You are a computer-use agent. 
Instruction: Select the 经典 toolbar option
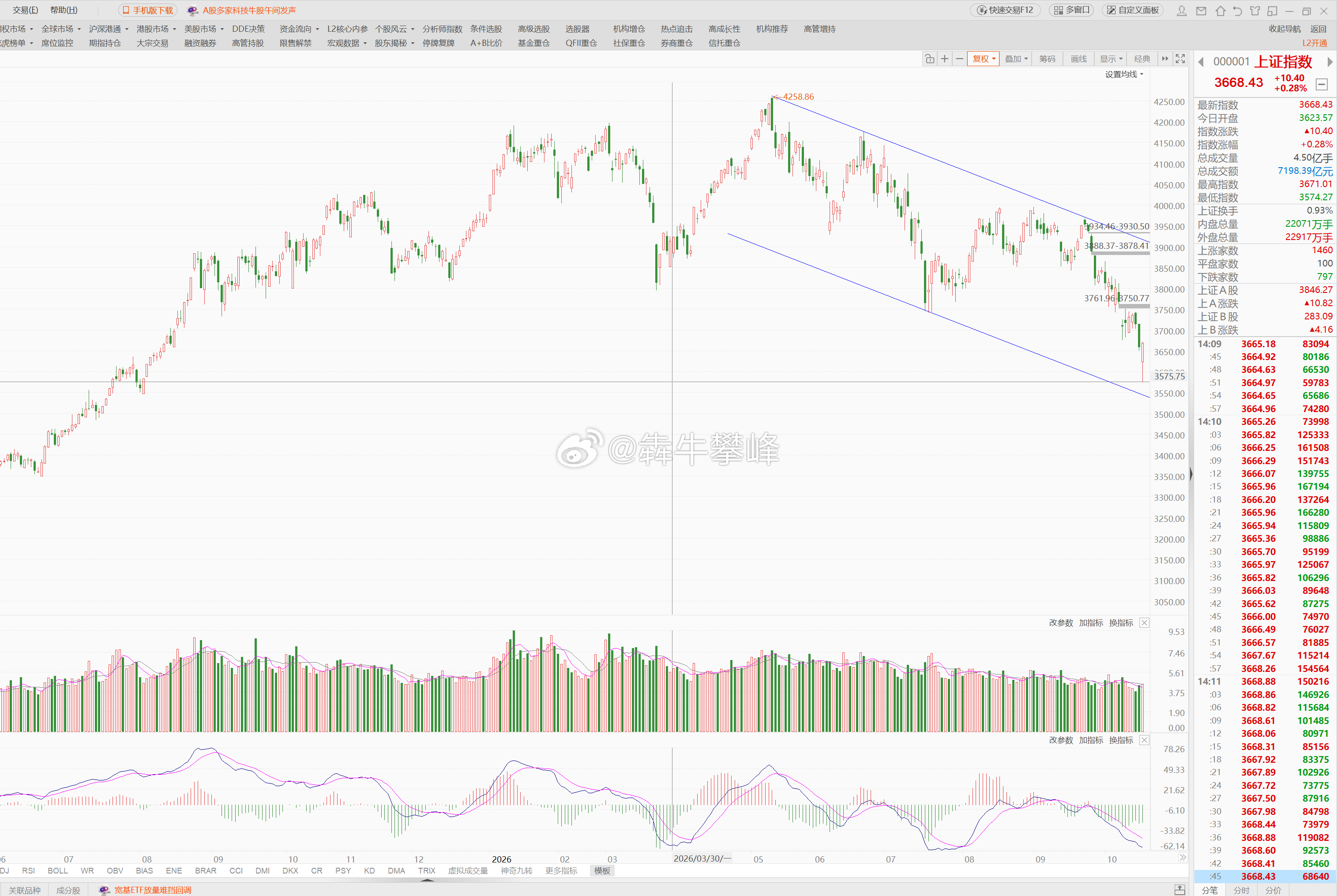tap(1142, 59)
